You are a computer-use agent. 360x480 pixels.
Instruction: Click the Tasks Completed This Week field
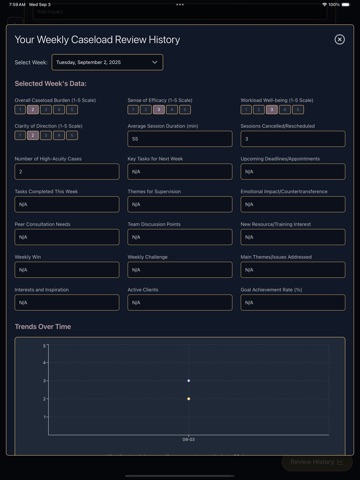(x=67, y=204)
